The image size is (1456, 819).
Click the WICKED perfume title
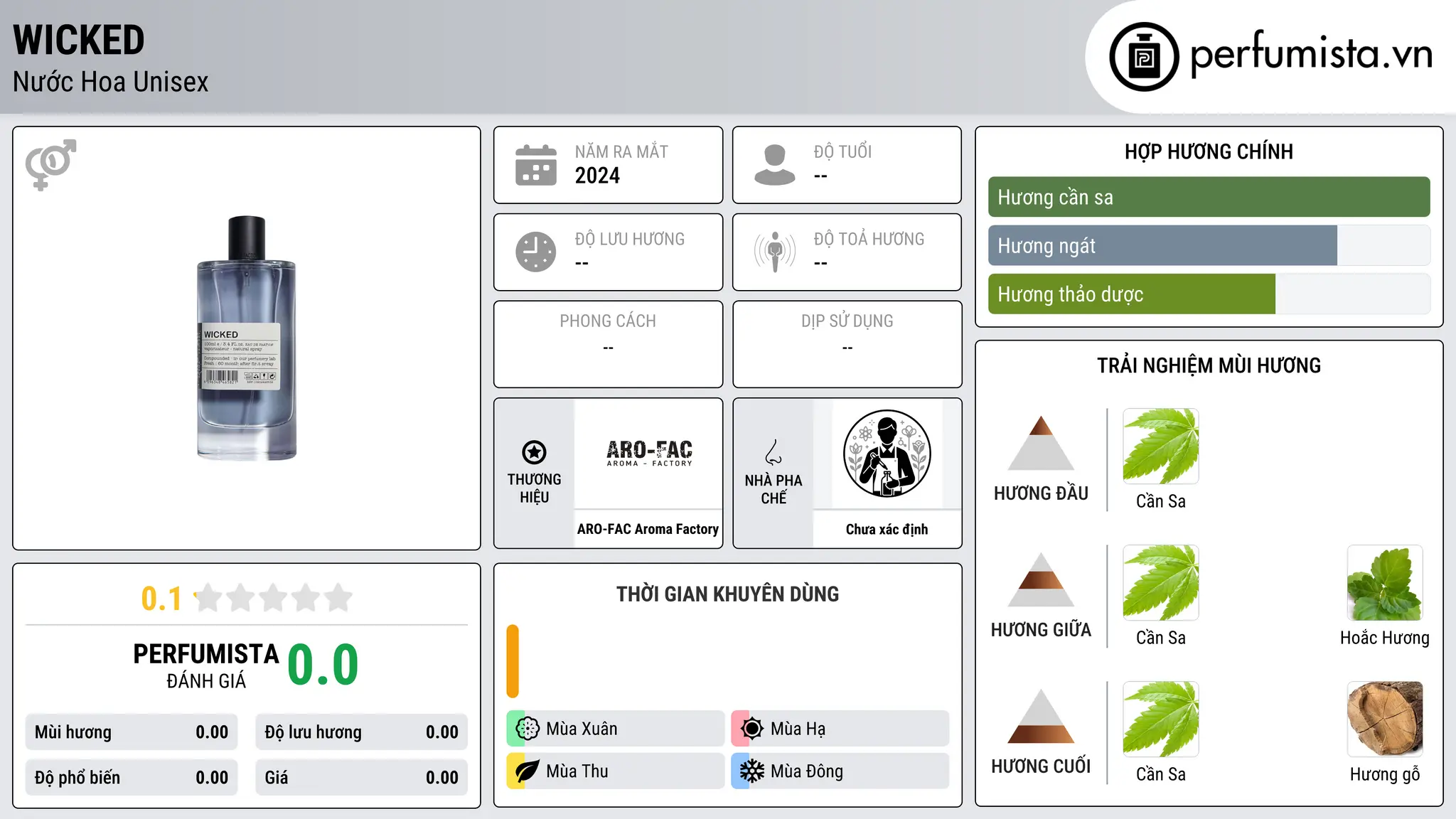tap(79, 40)
